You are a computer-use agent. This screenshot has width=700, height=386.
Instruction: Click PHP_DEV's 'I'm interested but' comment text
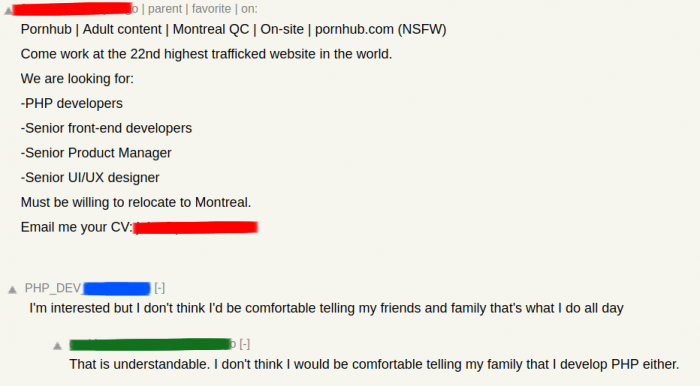(326, 308)
